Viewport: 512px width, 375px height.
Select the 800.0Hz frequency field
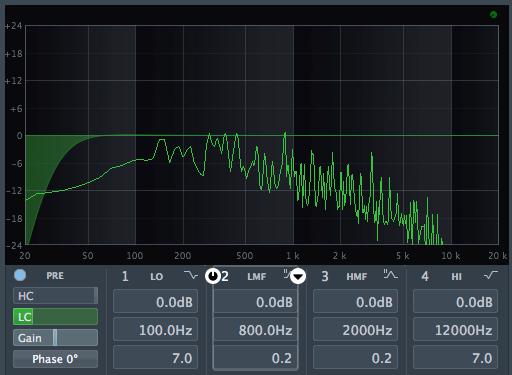click(255, 330)
